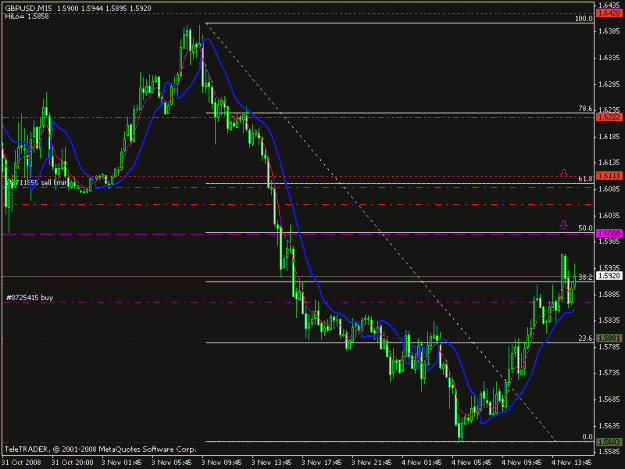Click the 1.5835 value on price scale
The height and width of the screenshot is (469, 625).
pos(609,320)
